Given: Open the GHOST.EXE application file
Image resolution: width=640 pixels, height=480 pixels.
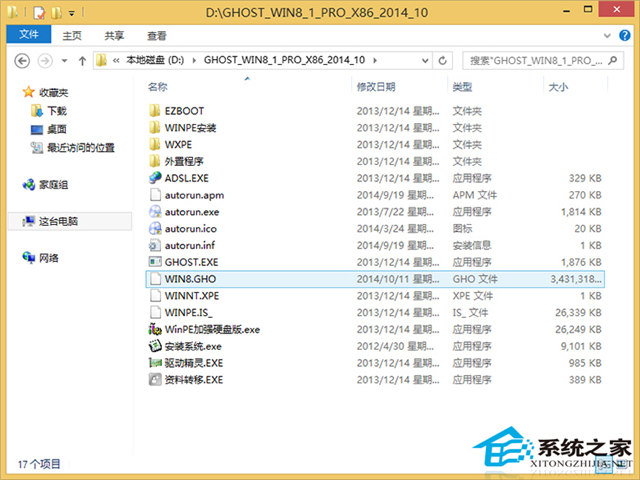Looking at the screenshot, I should [x=185, y=262].
